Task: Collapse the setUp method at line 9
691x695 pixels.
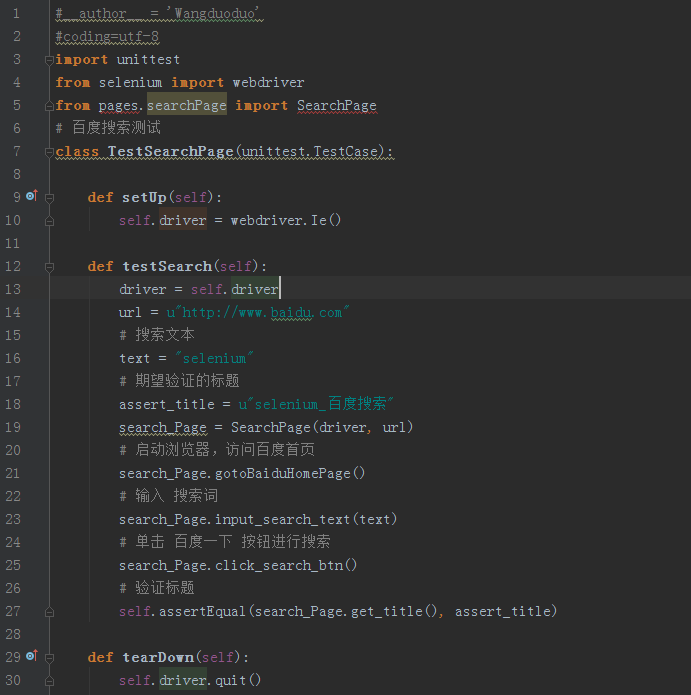Action: coord(49,198)
